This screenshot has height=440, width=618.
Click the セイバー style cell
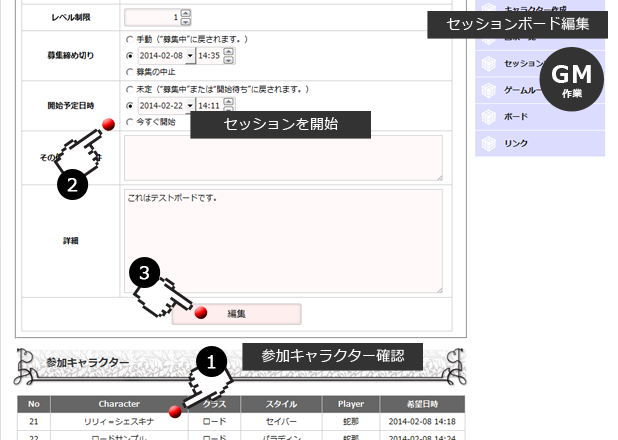click(x=281, y=421)
